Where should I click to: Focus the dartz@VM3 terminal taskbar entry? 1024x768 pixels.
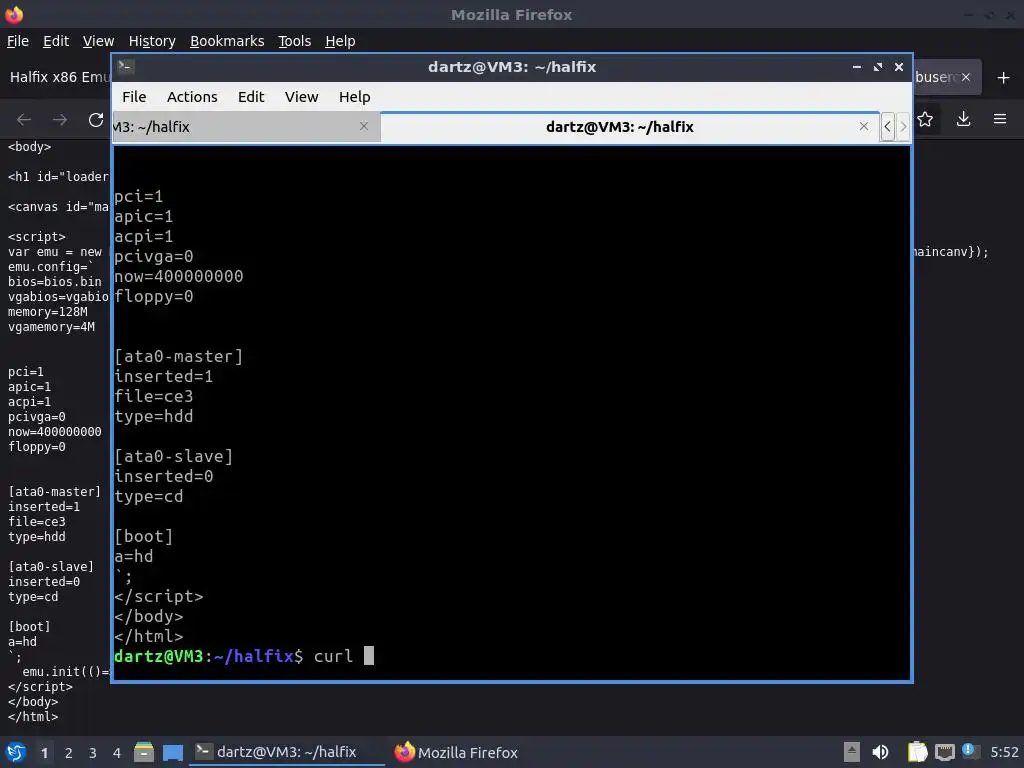pos(287,752)
